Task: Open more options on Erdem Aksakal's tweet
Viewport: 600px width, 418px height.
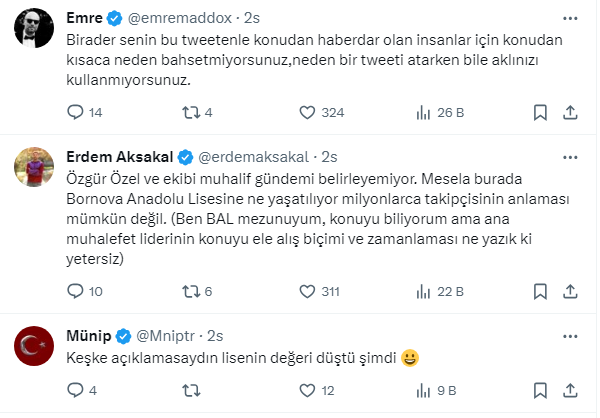Action: [x=570, y=157]
